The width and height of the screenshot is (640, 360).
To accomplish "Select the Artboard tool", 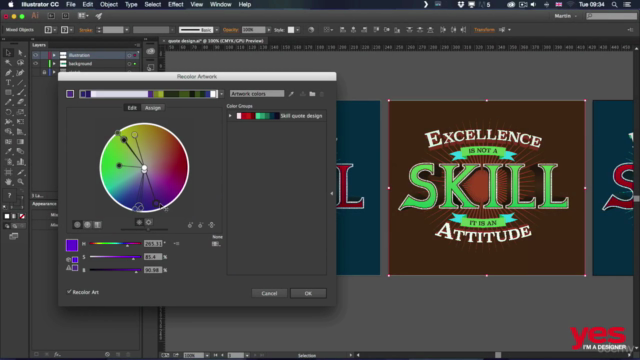I will coord(8,172).
